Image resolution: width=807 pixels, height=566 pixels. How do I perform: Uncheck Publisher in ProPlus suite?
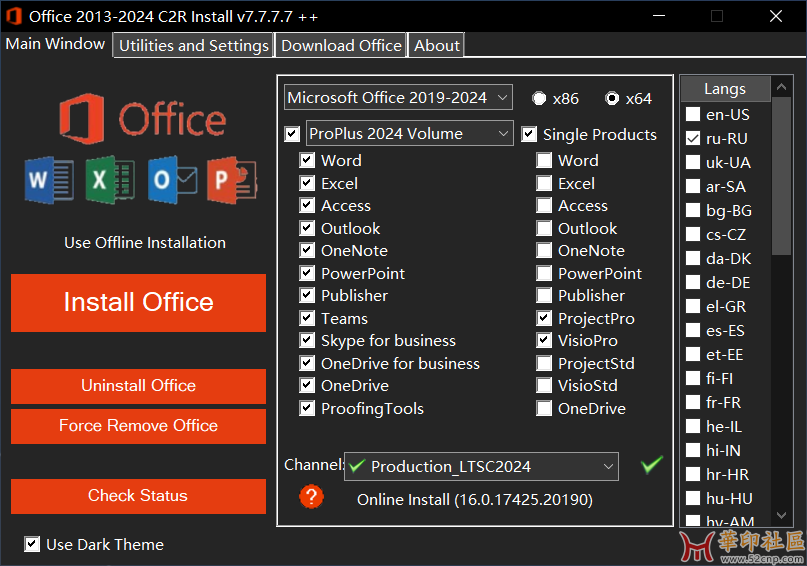[307, 295]
